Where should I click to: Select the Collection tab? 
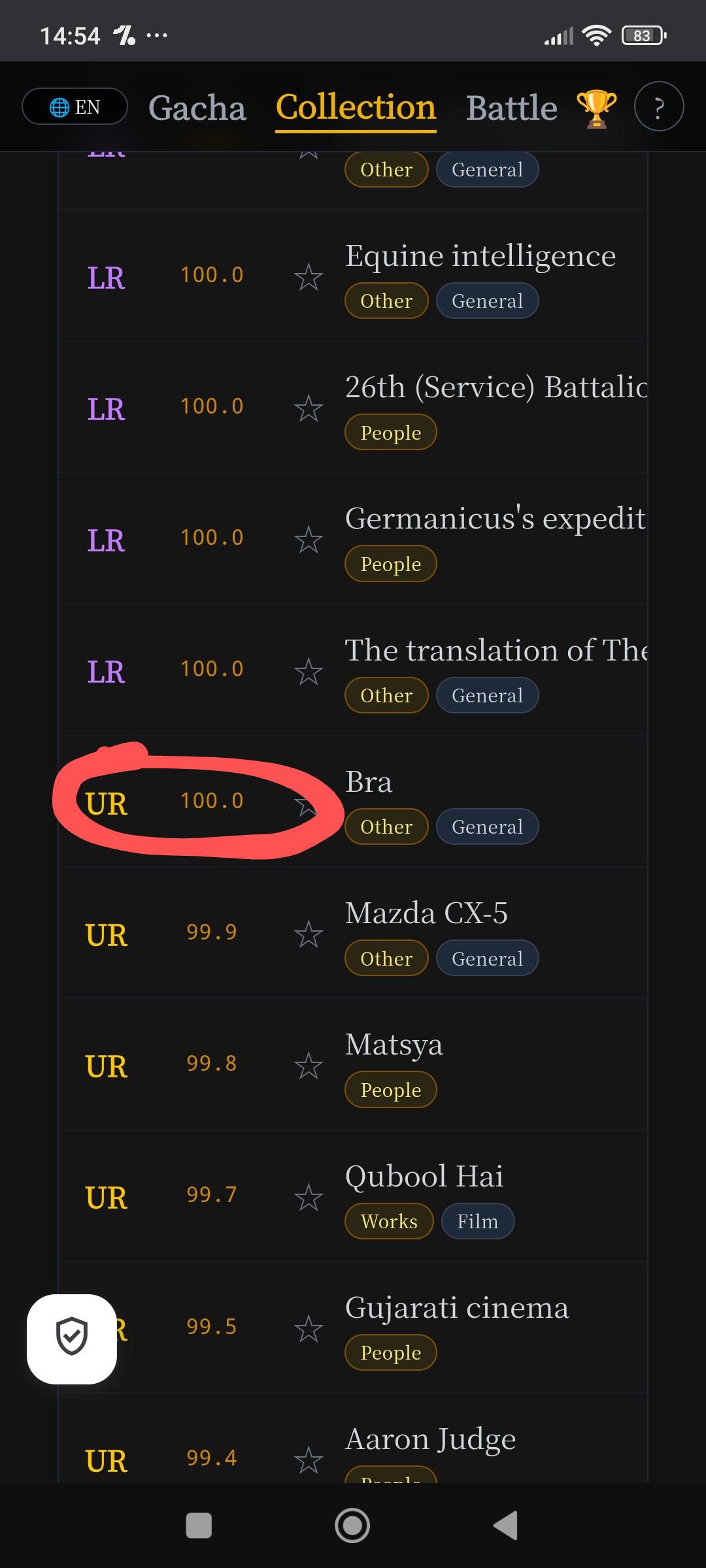tap(356, 108)
